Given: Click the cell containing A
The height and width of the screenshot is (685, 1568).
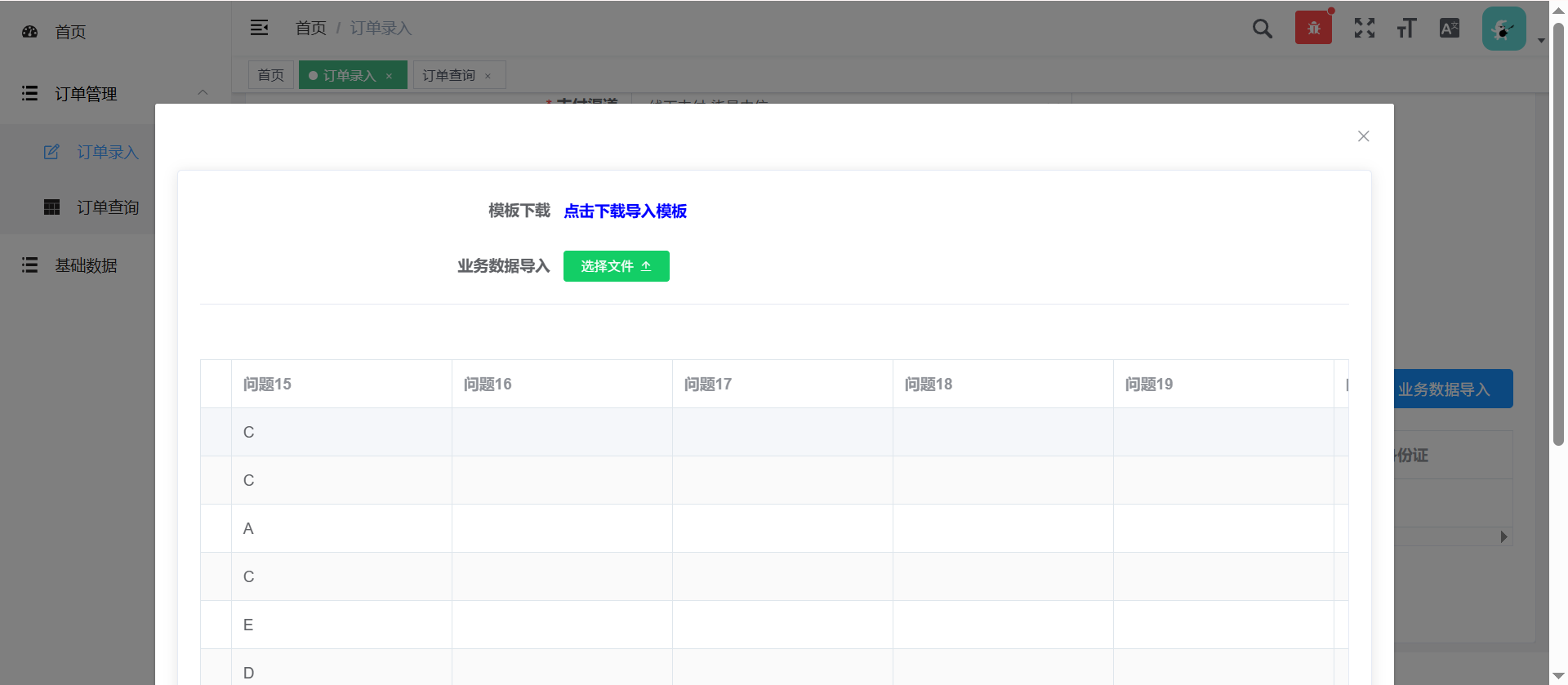Looking at the screenshot, I should [341, 528].
